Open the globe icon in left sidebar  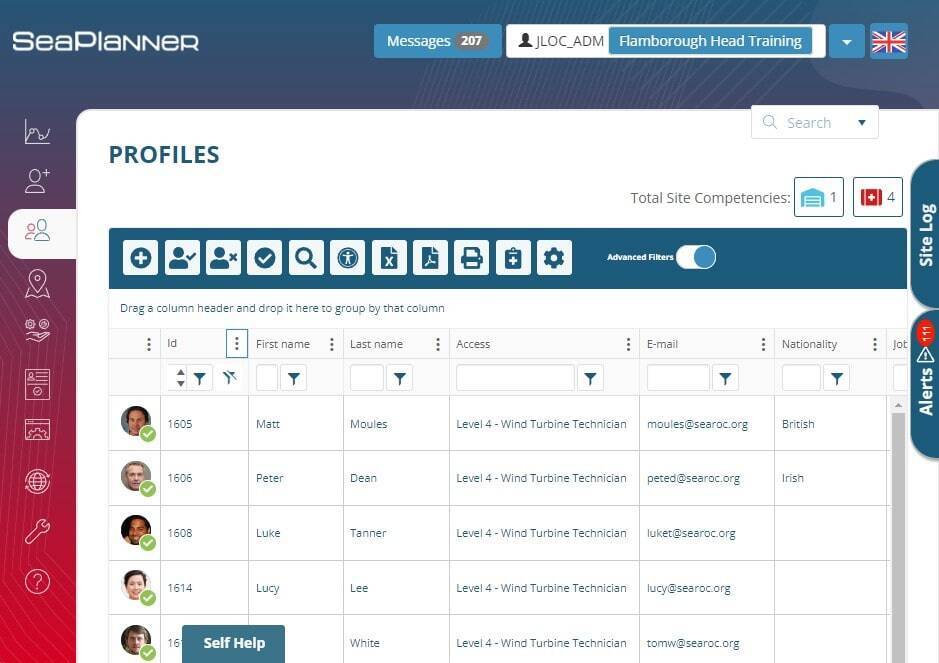tap(36, 481)
